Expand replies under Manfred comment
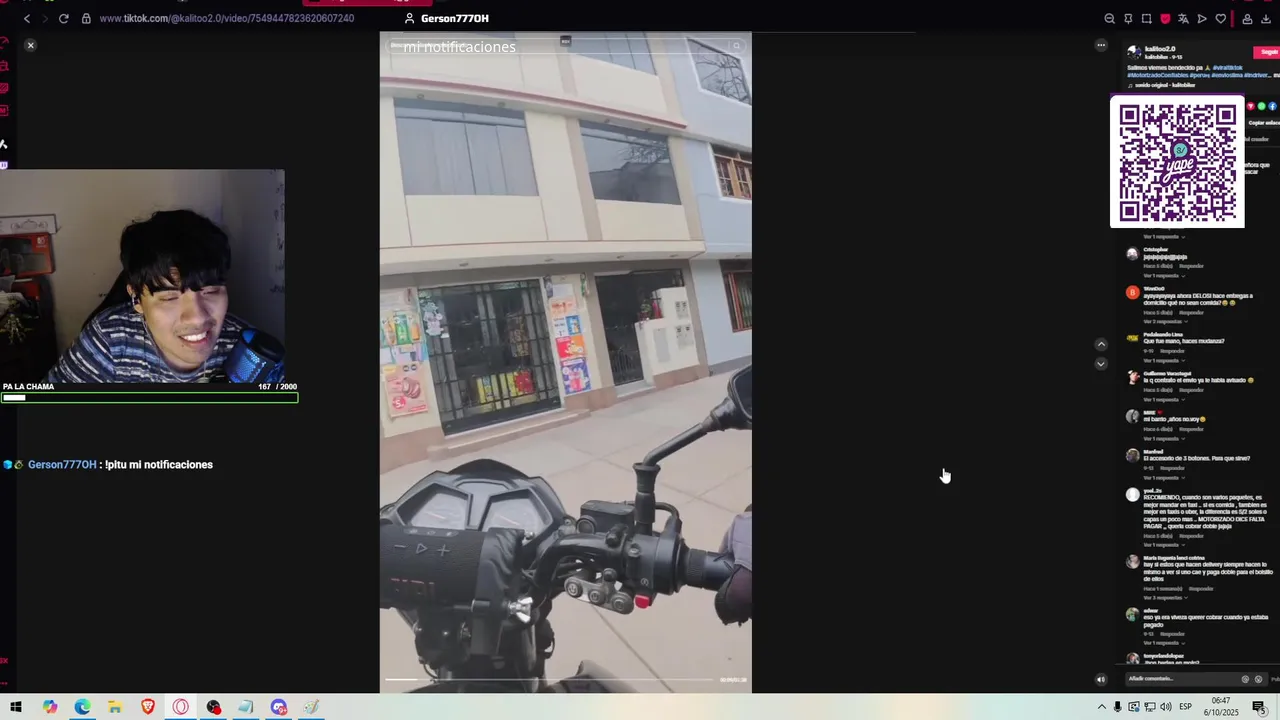The width and height of the screenshot is (1280, 720). pyautogui.click(x=1163, y=478)
